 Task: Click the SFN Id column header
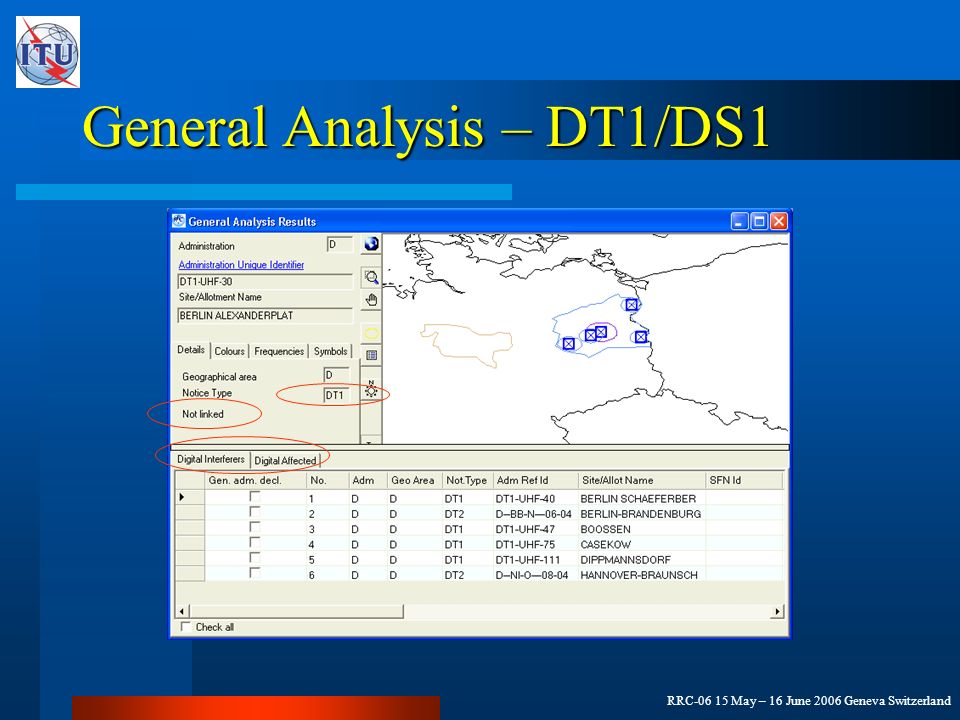[x=744, y=481]
